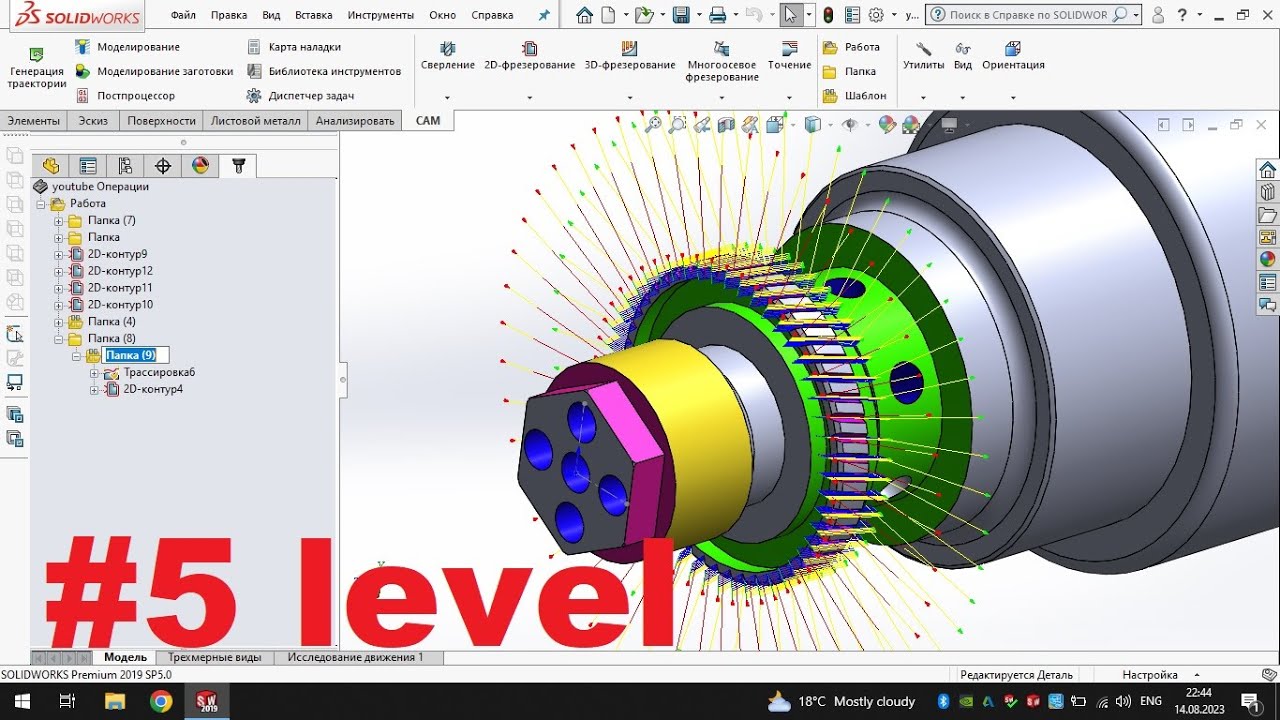Click the 2D-фрезерование milling icon
1280x720 pixels.
530,48
